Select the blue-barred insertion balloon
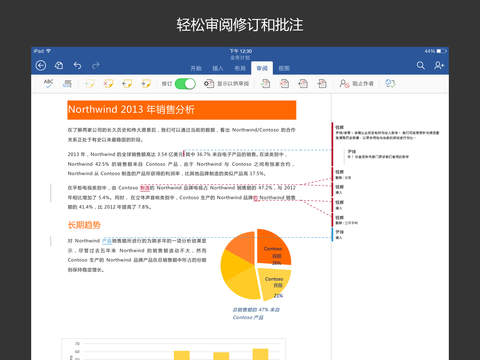This screenshot has width=480, height=360. (338, 235)
